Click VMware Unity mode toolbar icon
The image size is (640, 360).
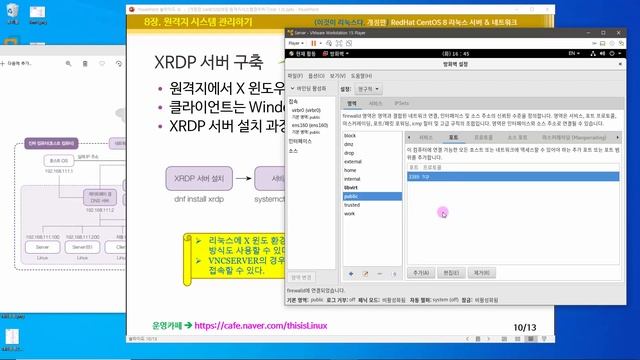pos(349,43)
